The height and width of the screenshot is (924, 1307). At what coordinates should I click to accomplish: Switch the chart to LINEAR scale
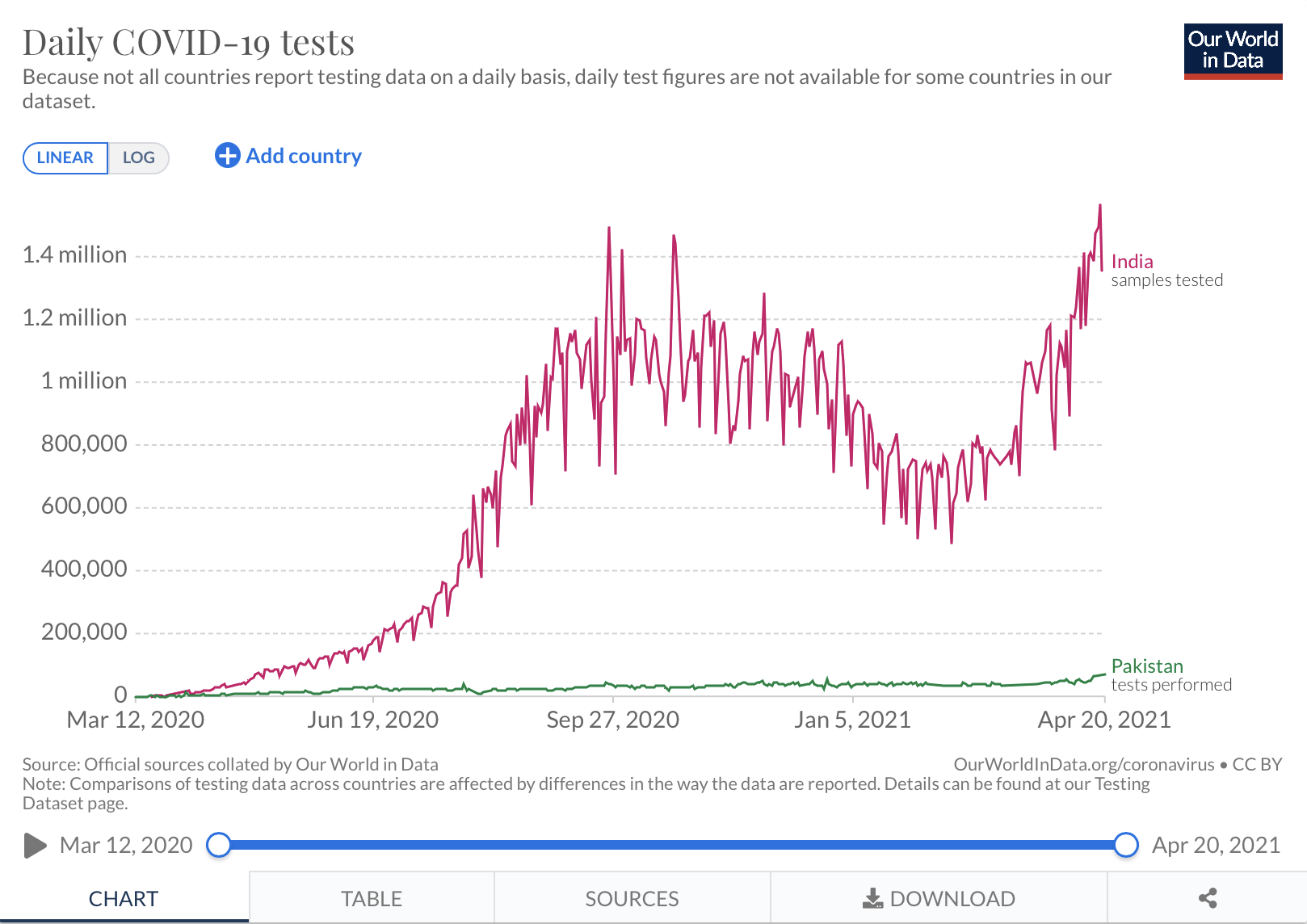pyautogui.click(x=65, y=157)
